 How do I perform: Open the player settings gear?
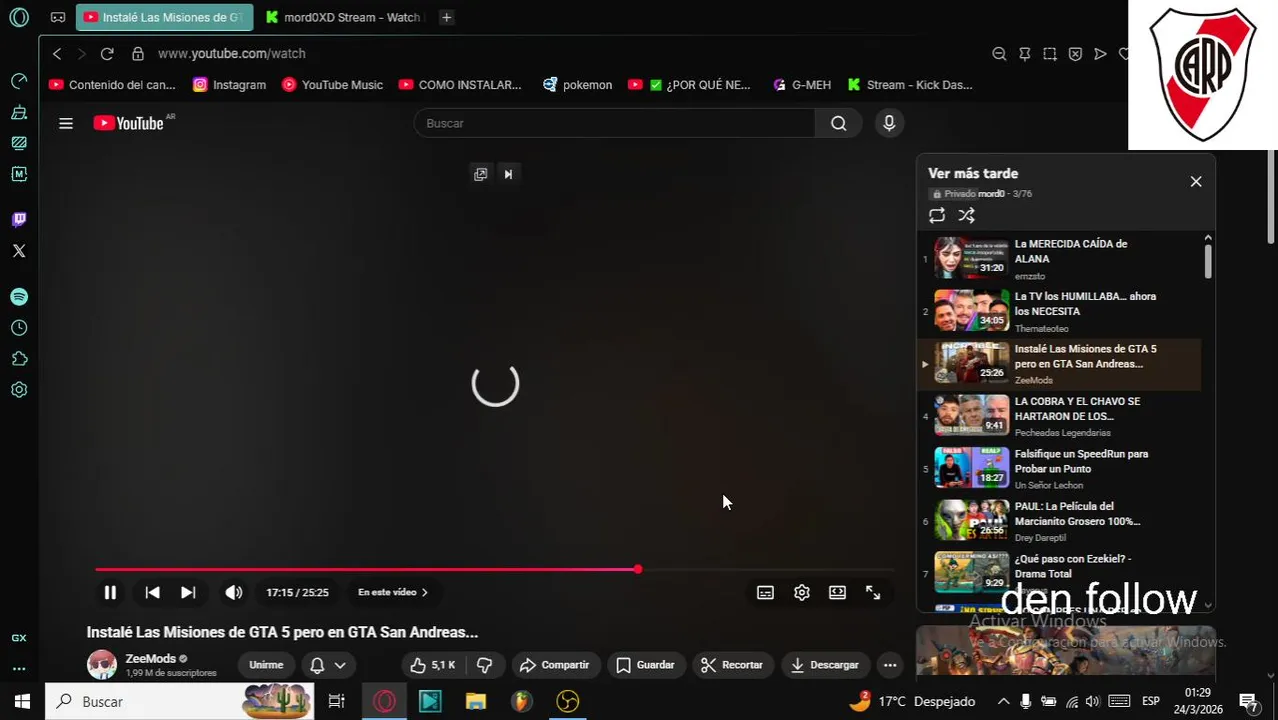point(801,592)
